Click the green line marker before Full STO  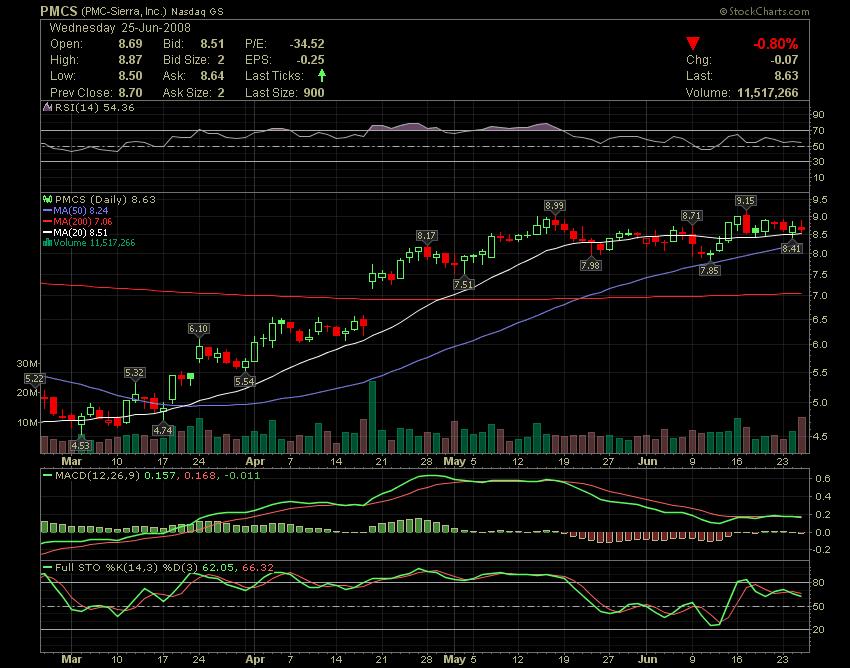point(47,568)
